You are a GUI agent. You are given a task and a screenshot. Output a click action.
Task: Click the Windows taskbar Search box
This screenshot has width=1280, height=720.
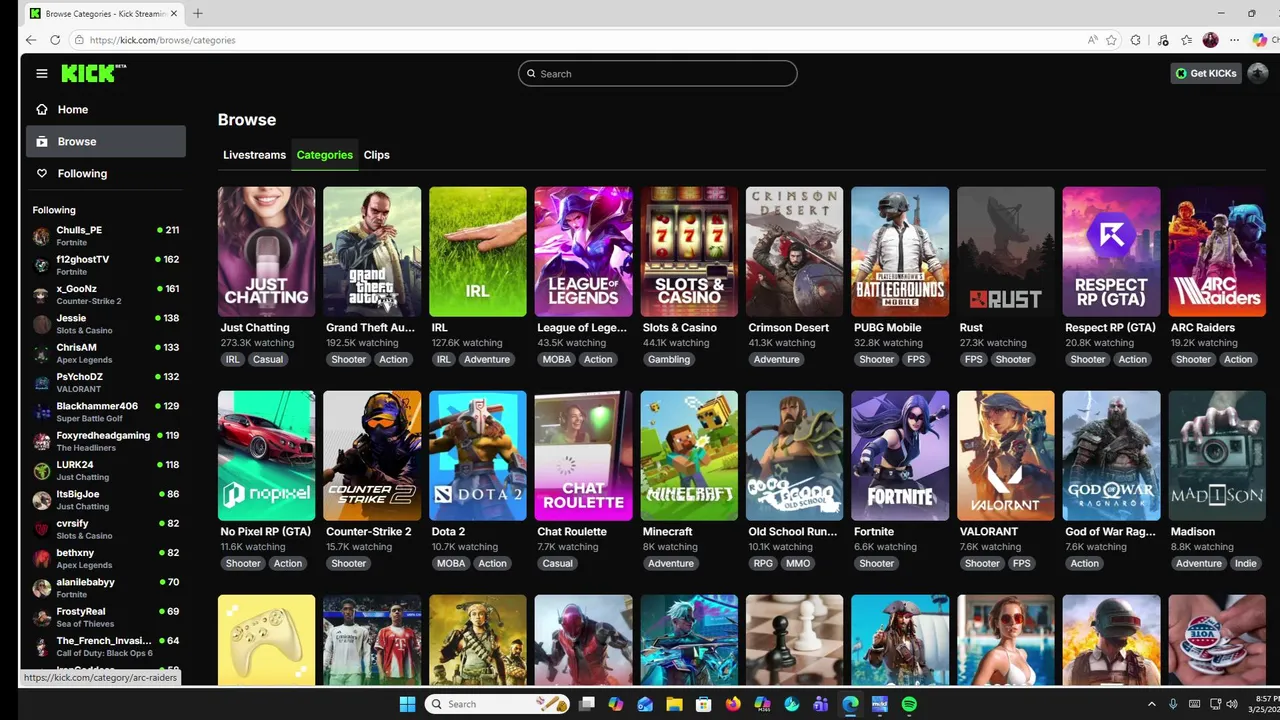[x=498, y=704]
